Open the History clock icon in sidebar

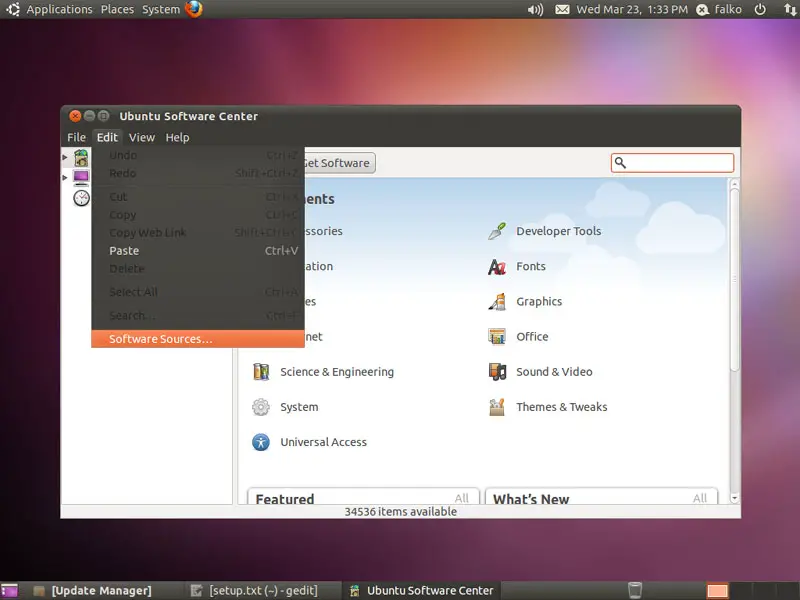click(81, 198)
